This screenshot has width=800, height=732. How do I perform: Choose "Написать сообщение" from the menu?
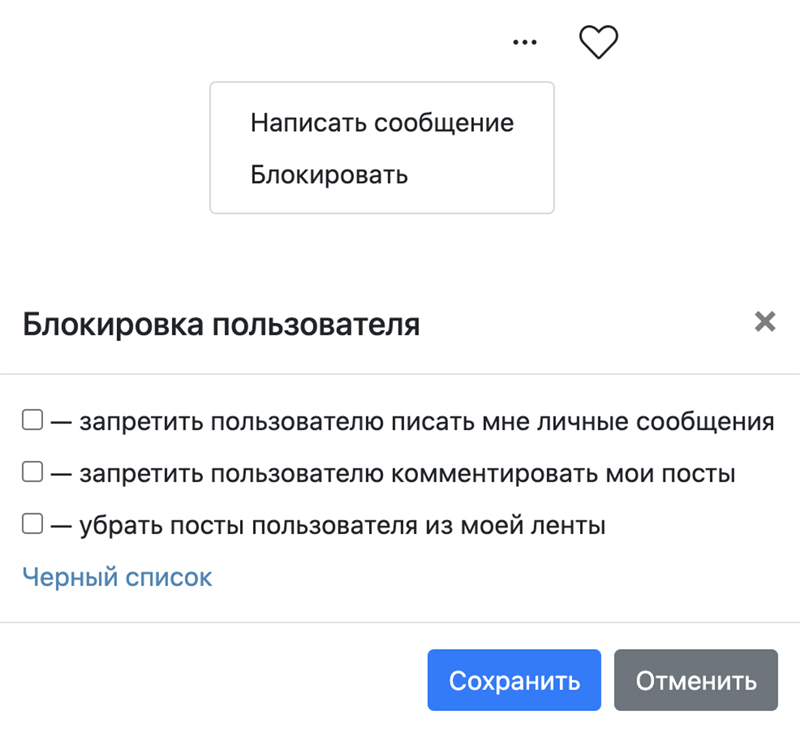coord(382,123)
